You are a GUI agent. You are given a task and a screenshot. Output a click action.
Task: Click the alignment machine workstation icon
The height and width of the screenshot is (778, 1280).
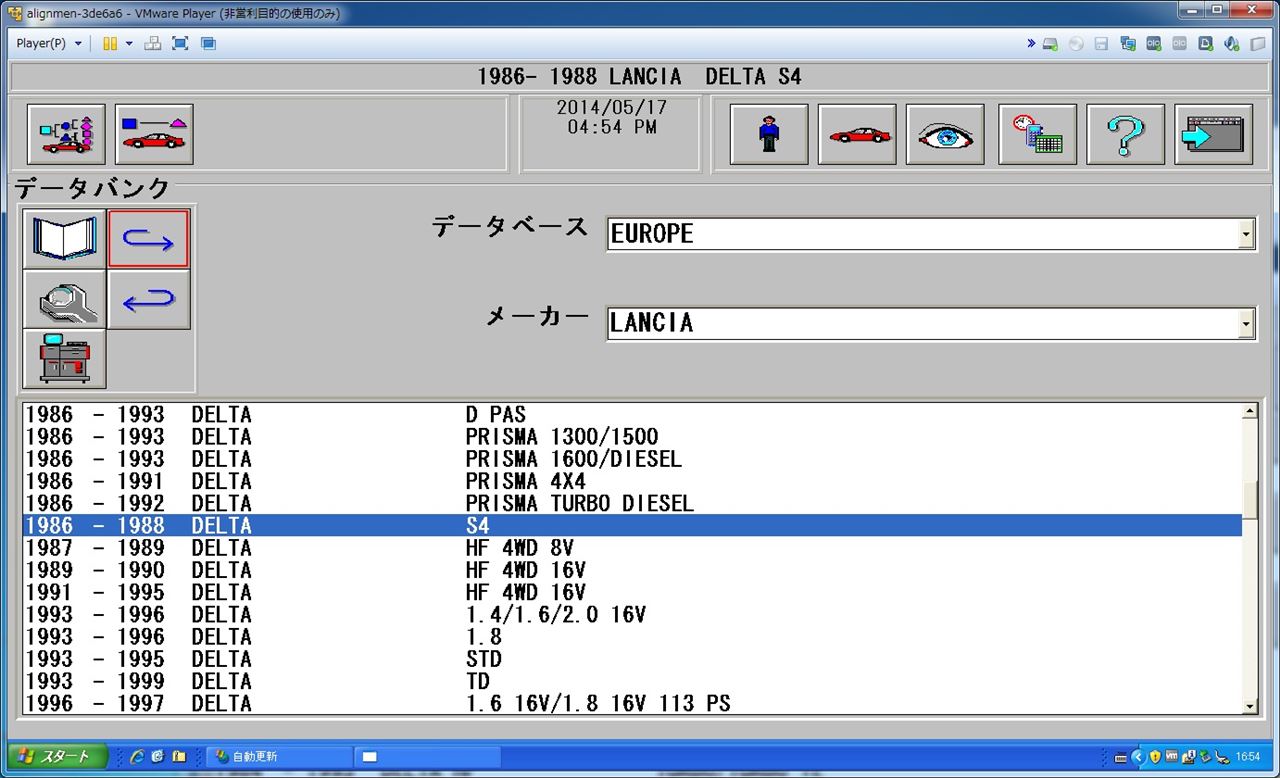[65, 359]
